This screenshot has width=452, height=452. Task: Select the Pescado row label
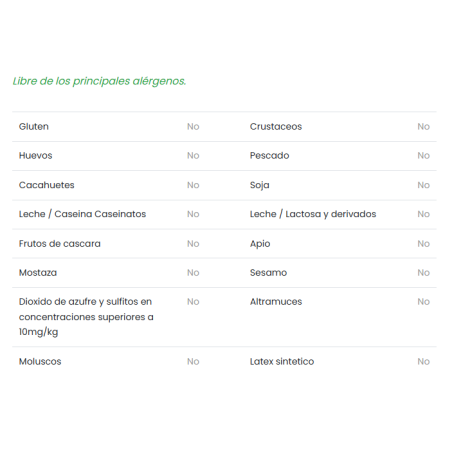click(x=270, y=156)
